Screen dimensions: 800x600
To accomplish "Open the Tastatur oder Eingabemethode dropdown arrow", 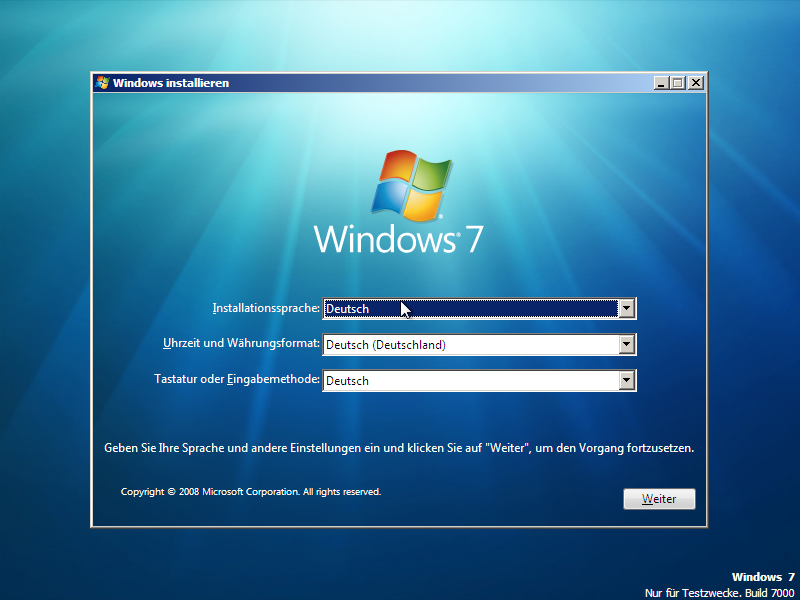I will click(627, 381).
